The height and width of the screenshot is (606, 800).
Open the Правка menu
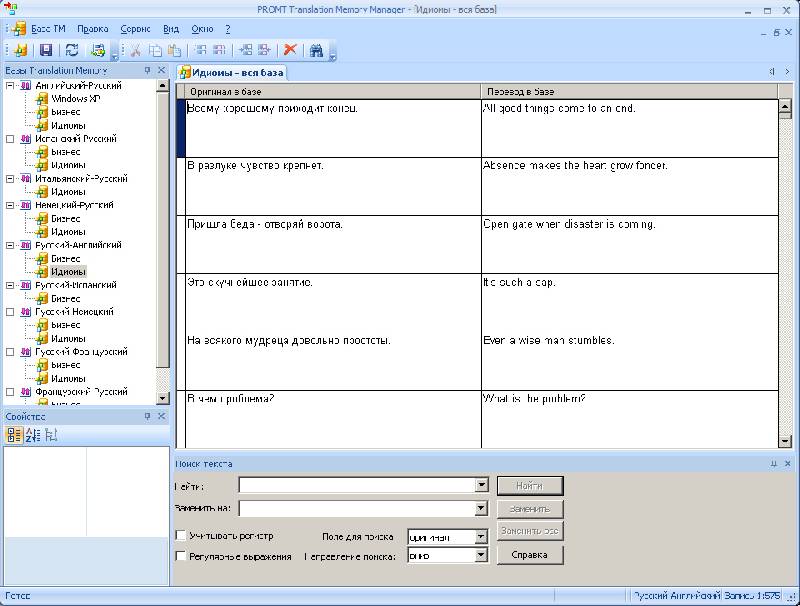(x=92, y=29)
